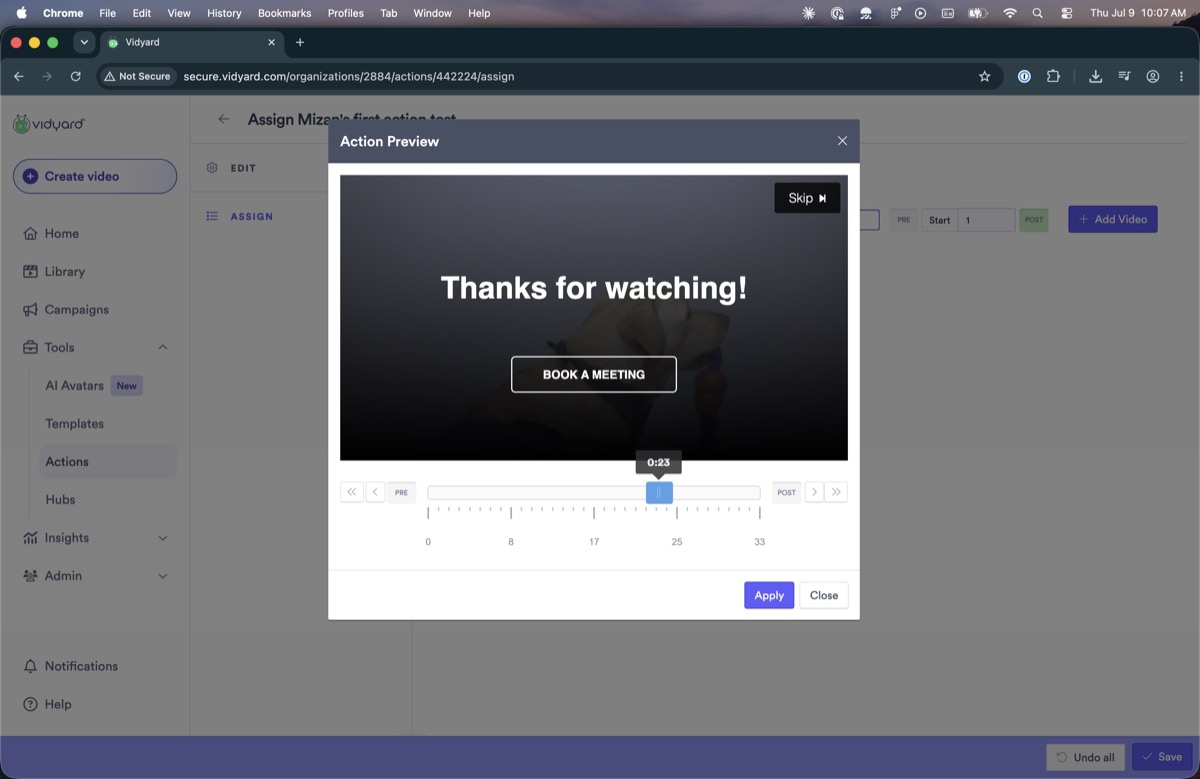Open Templates page
Image resolution: width=1200 pixels, height=779 pixels.
pos(75,423)
